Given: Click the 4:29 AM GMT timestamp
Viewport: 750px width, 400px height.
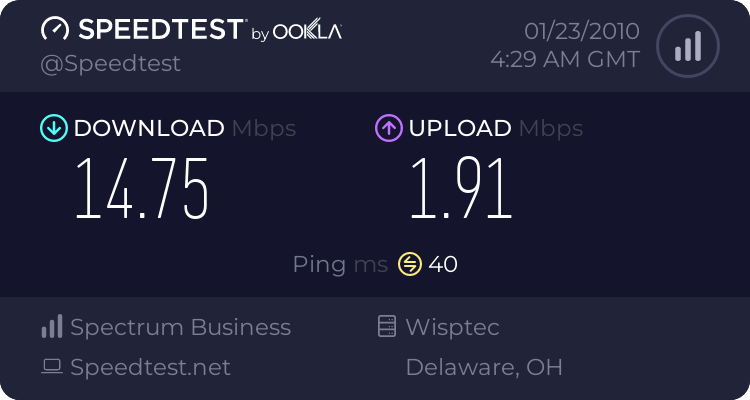Looking at the screenshot, I should coord(565,59).
